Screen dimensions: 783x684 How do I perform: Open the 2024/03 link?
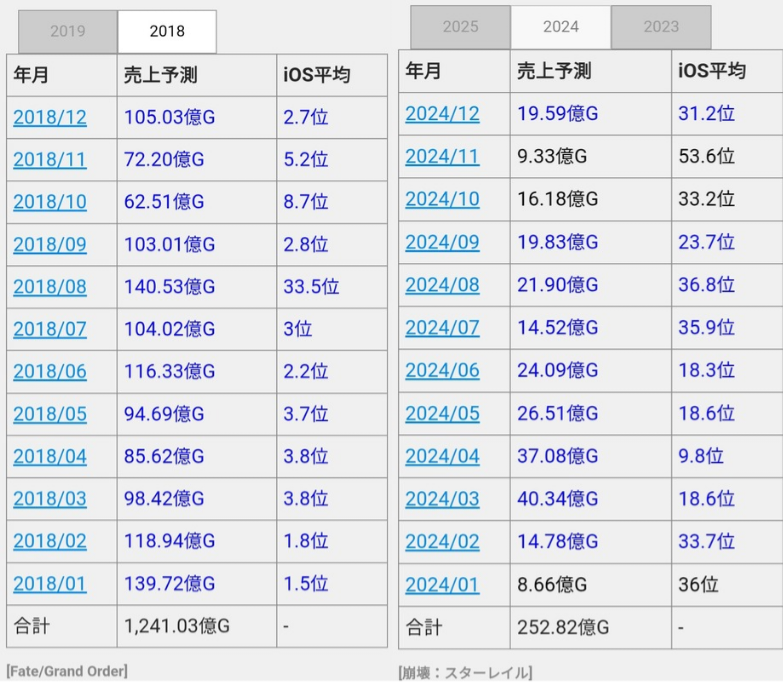pos(442,499)
